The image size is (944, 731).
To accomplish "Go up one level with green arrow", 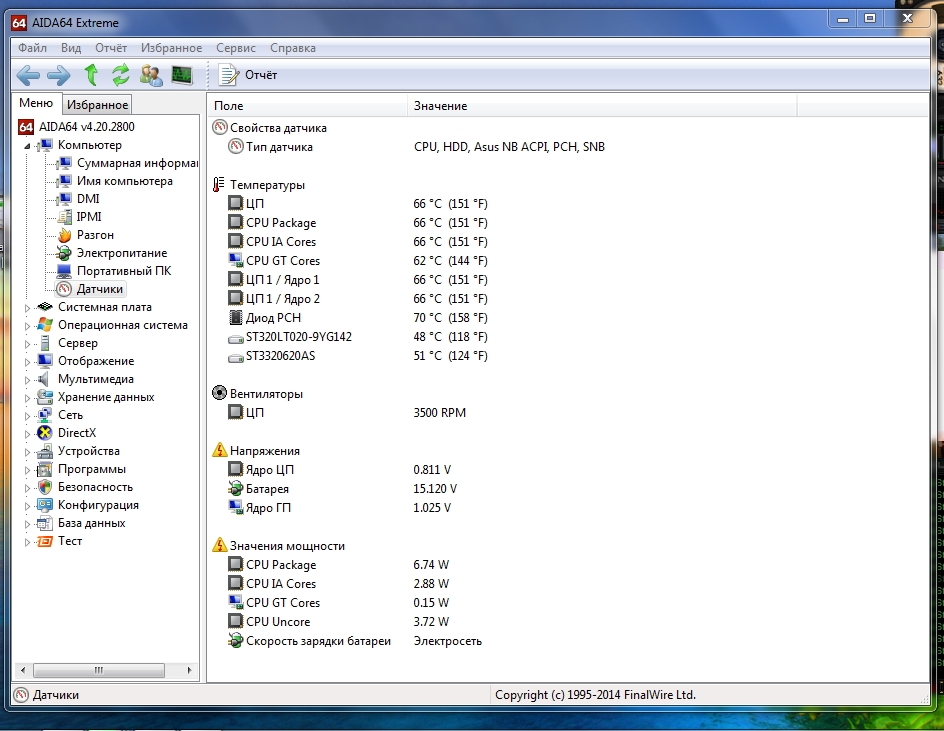I will pyautogui.click(x=92, y=75).
